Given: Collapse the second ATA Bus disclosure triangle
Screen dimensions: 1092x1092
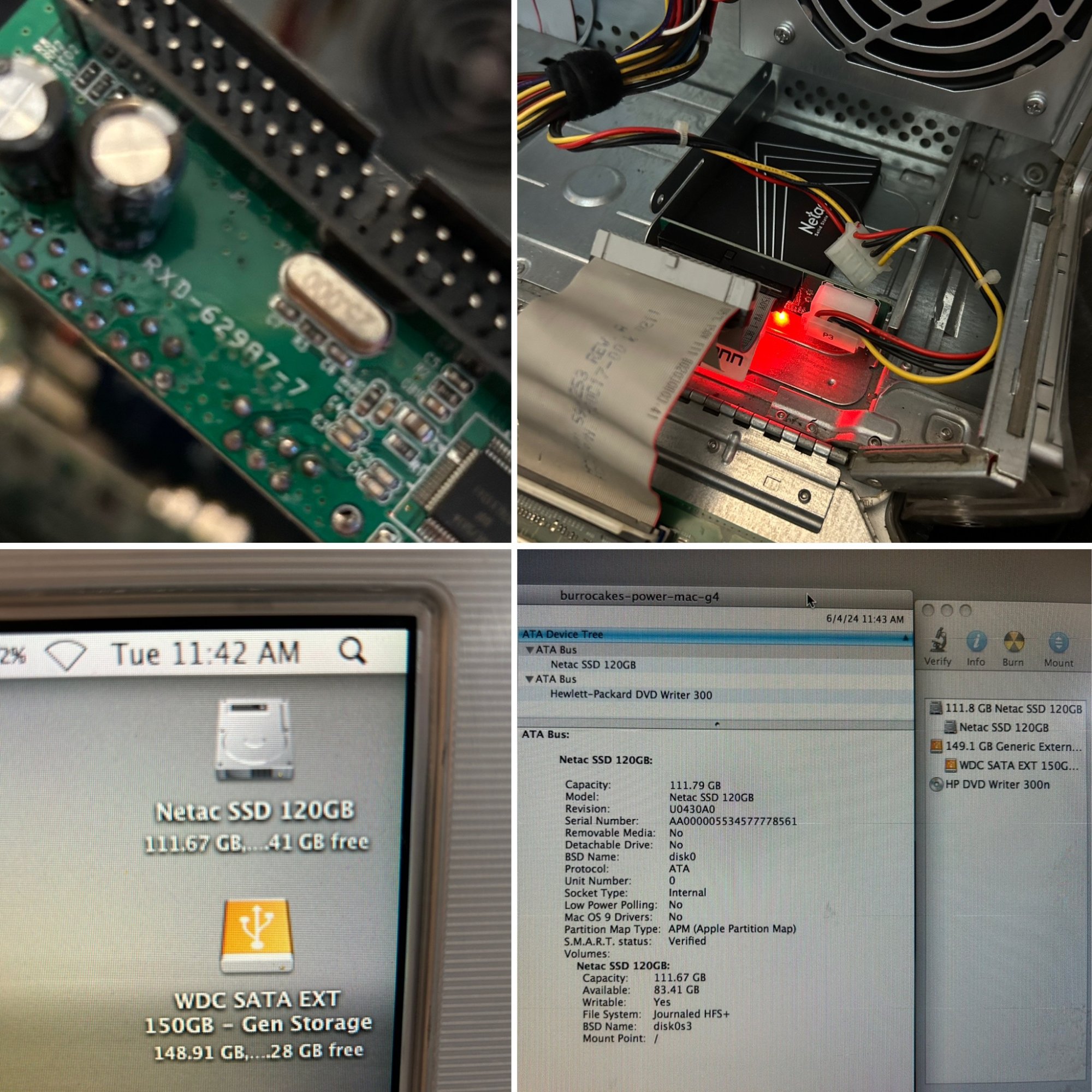Looking at the screenshot, I should click(x=530, y=679).
